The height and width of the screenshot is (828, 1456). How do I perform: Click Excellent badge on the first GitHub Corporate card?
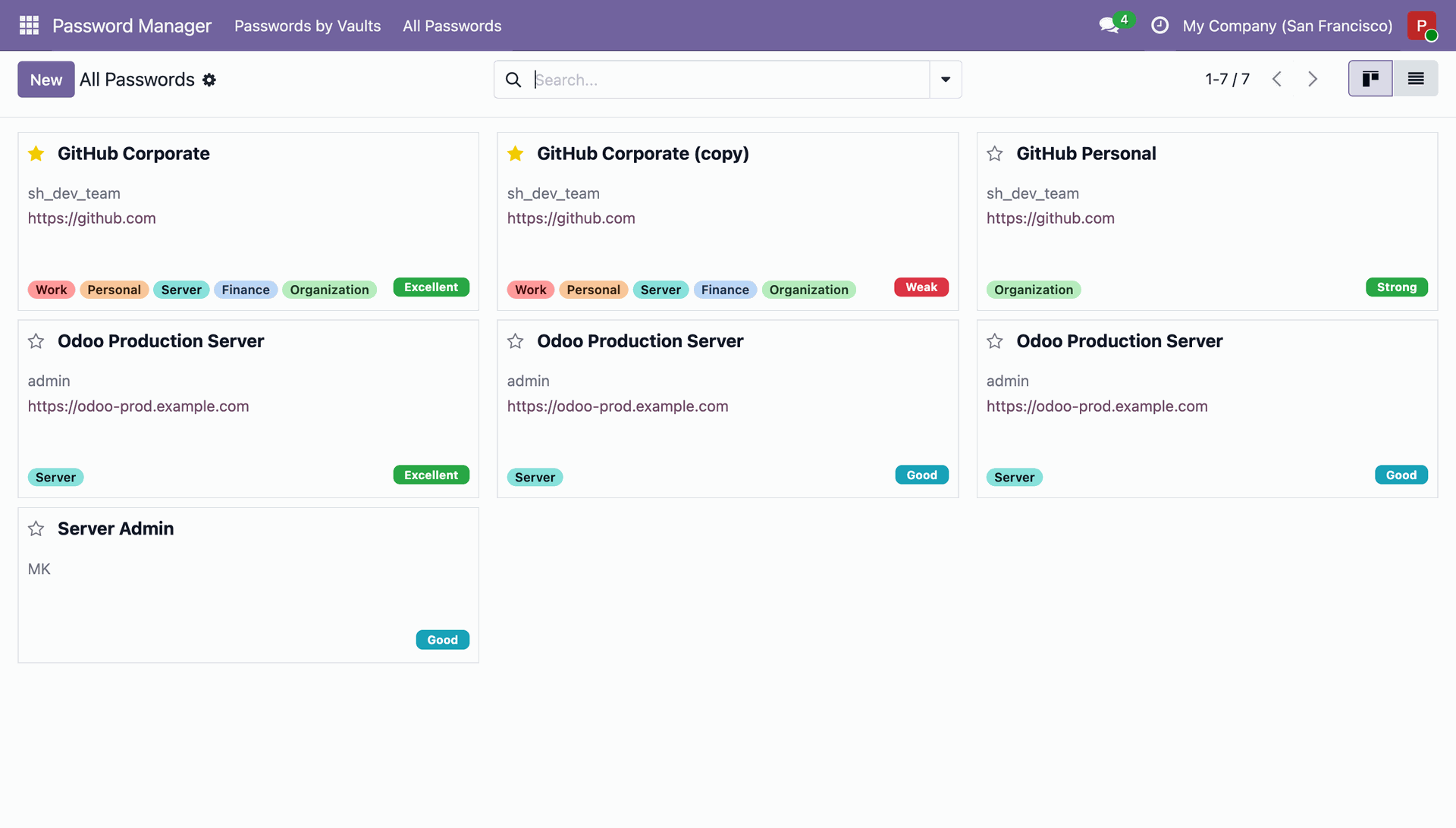pyautogui.click(x=431, y=287)
